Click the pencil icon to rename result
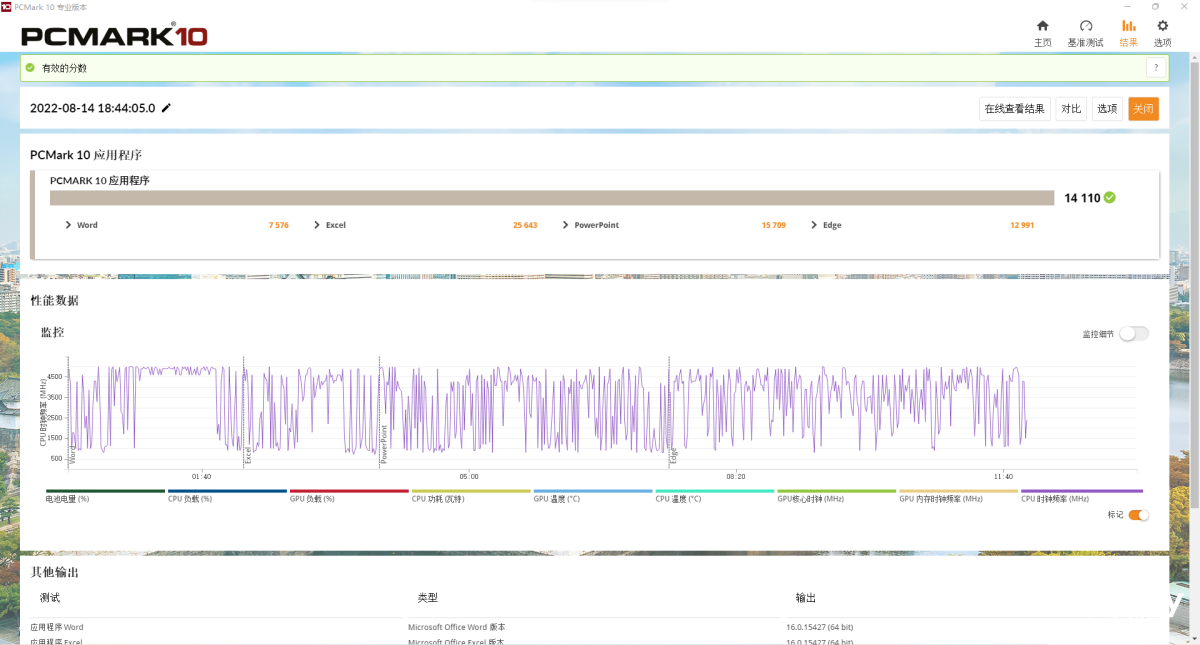Screen dimensions: 1200x645 (166, 108)
